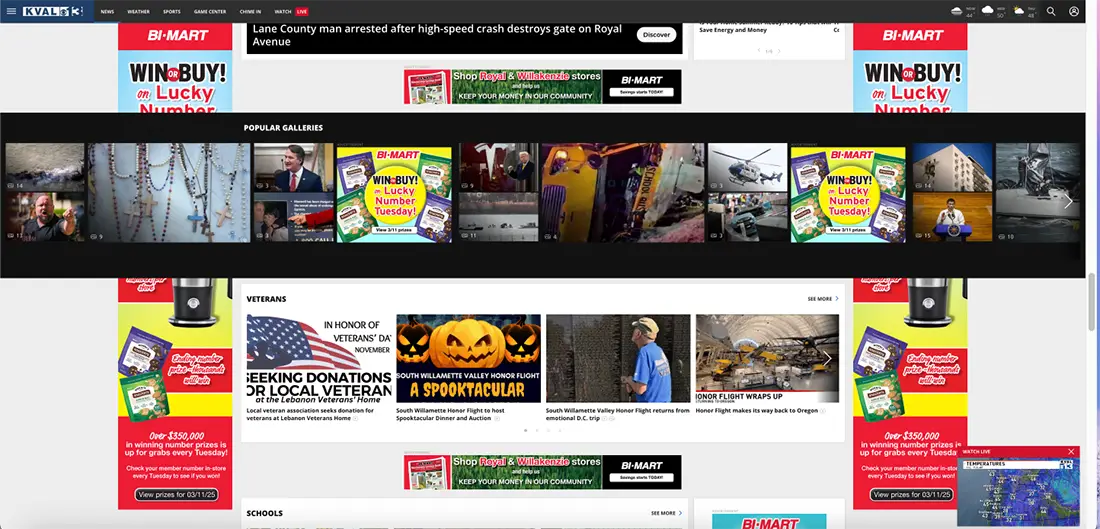This screenshot has height=529, width=1100.
Task: Select third Veterans carousel page dot
Action: [x=548, y=430]
